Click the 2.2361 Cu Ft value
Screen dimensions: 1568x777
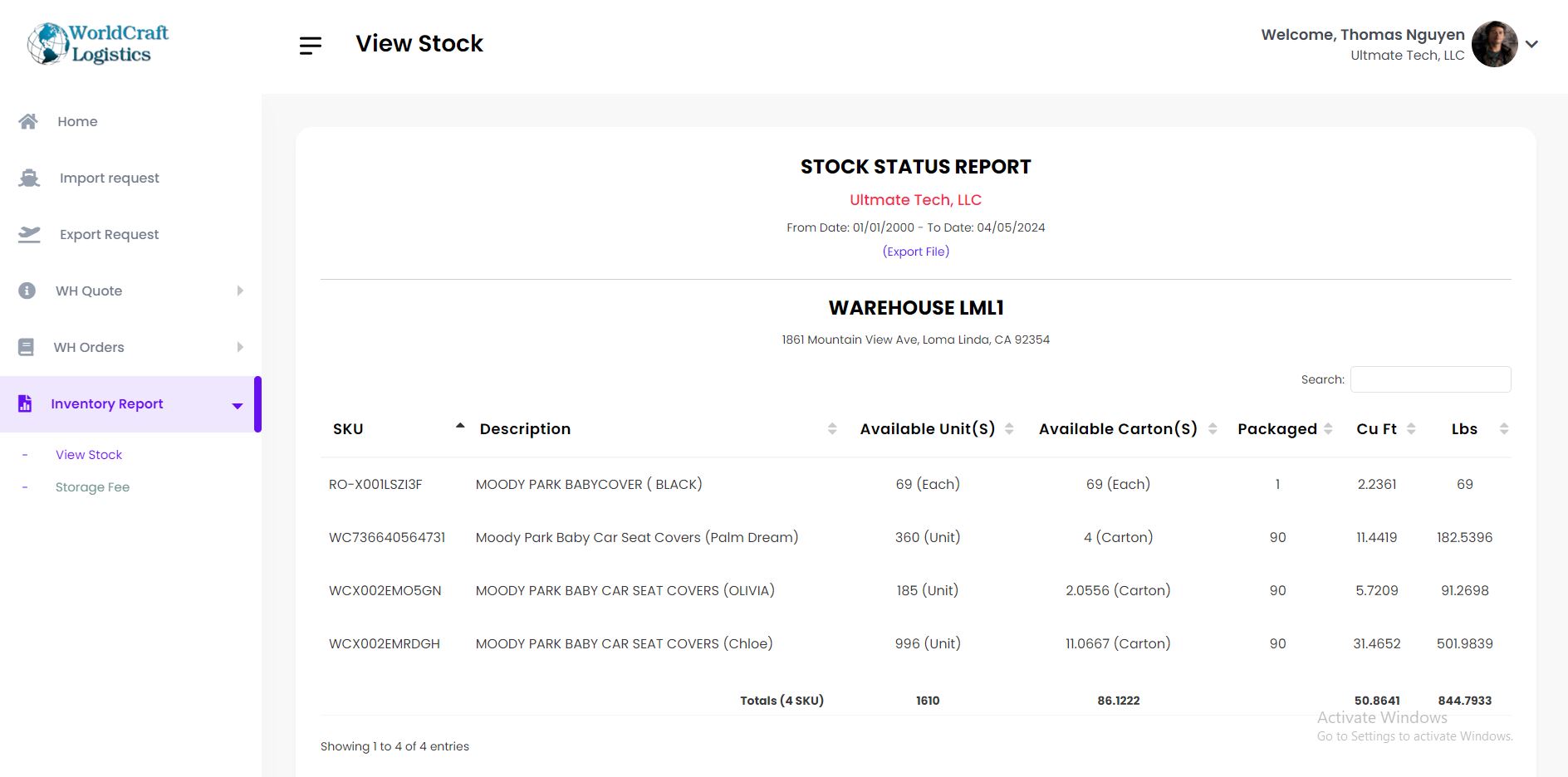[1377, 484]
